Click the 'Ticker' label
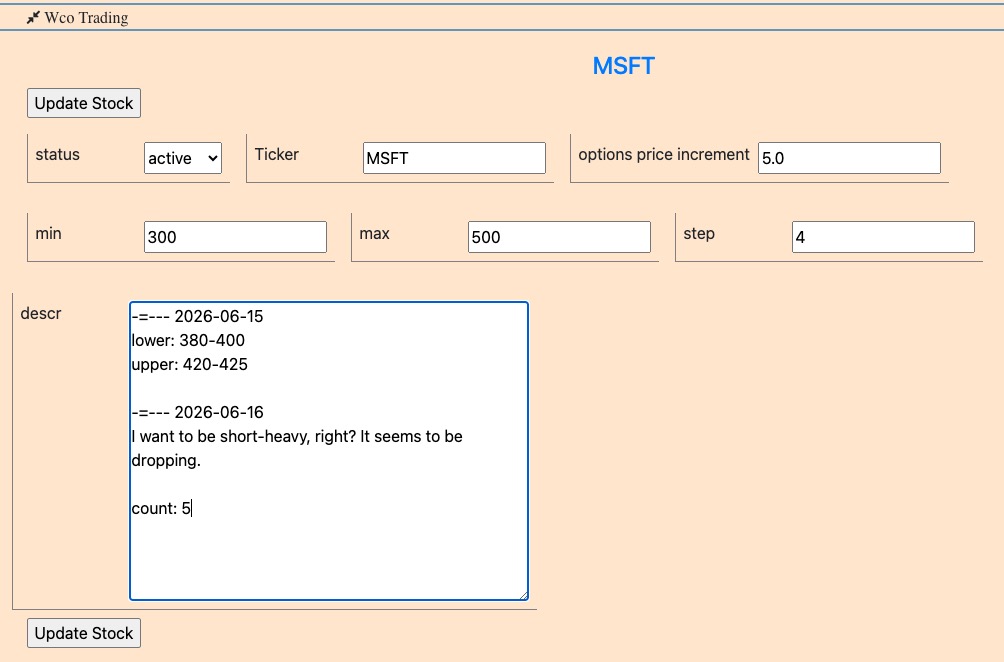The width and height of the screenshot is (1004, 662). tap(277, 154)
